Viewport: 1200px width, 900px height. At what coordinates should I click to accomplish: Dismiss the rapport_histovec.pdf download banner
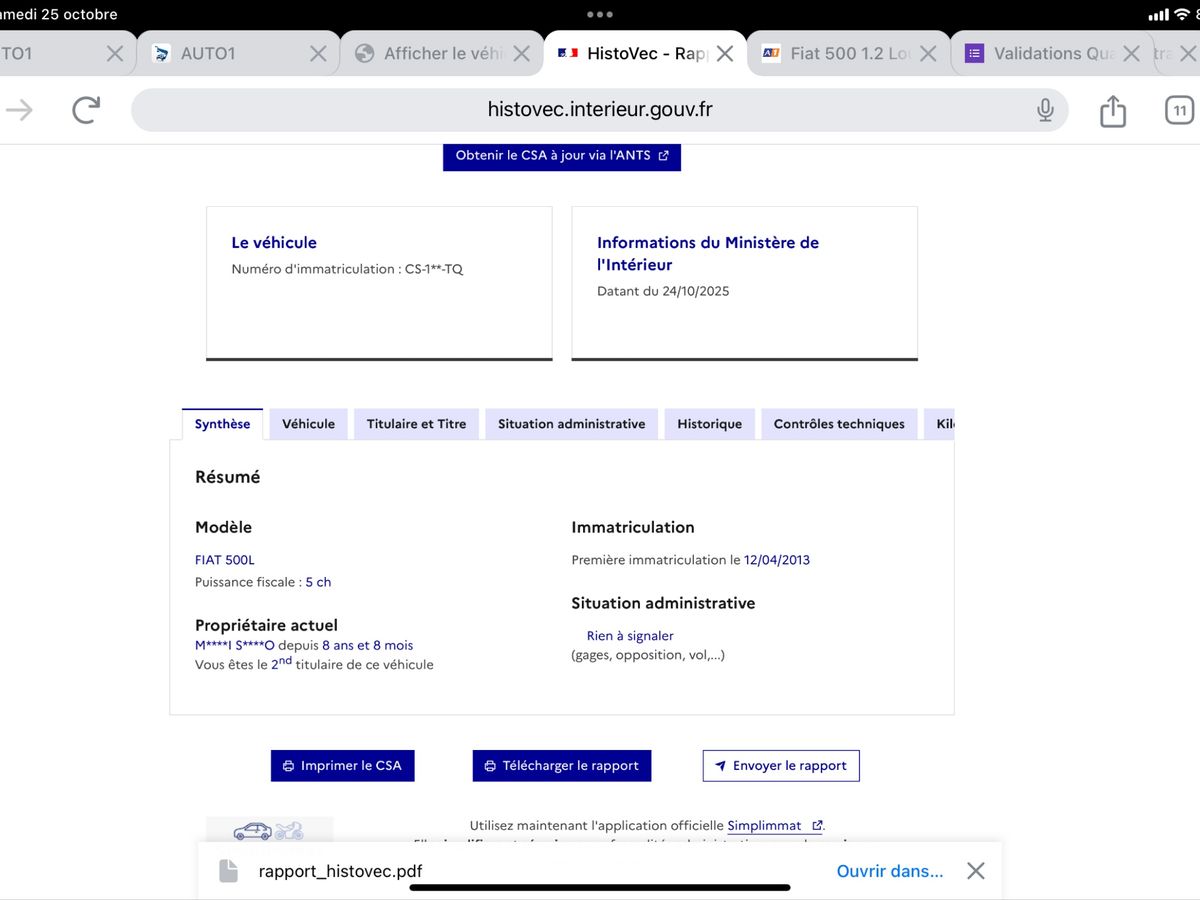click(x=976, y=871)
